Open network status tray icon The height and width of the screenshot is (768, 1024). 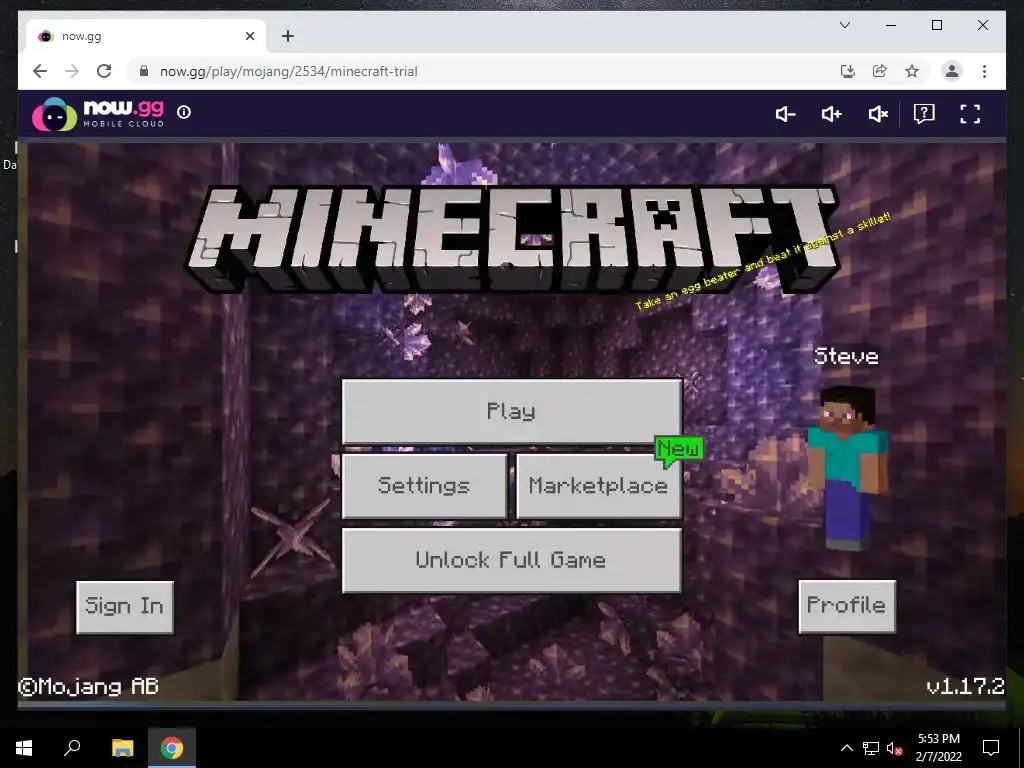click(x=871, y=748)
